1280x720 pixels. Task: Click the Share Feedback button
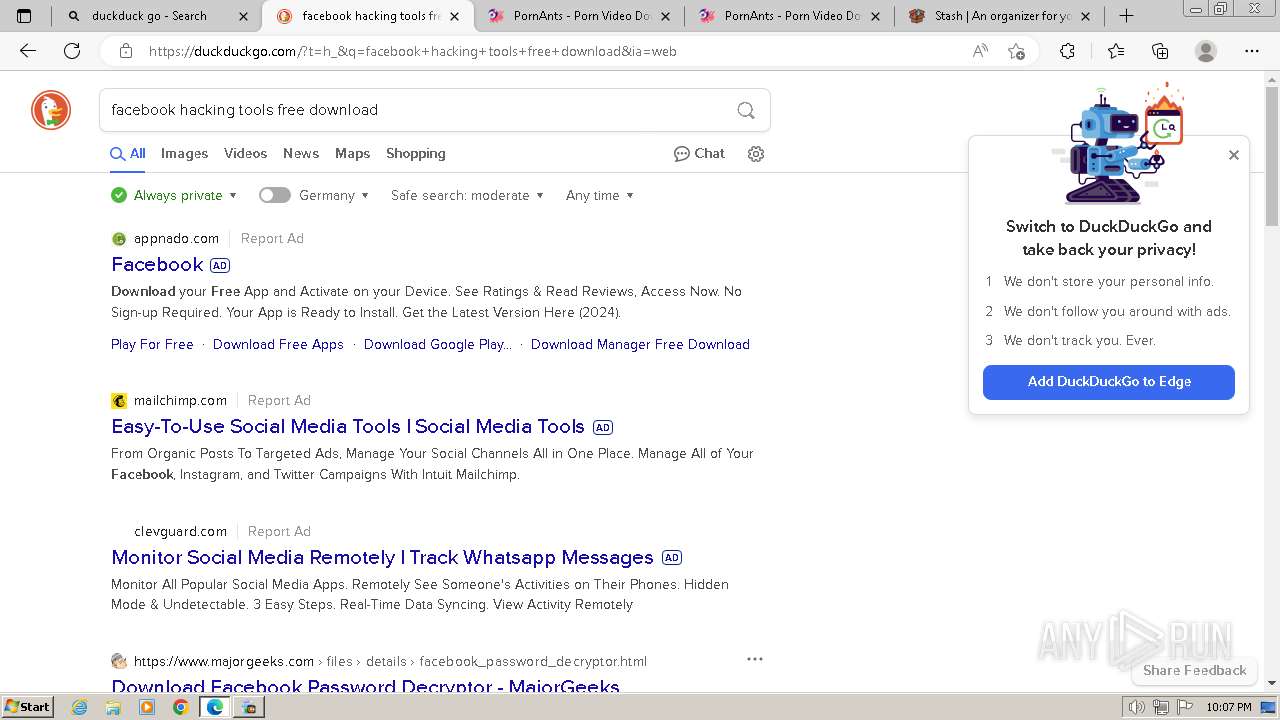[1194, 671]
